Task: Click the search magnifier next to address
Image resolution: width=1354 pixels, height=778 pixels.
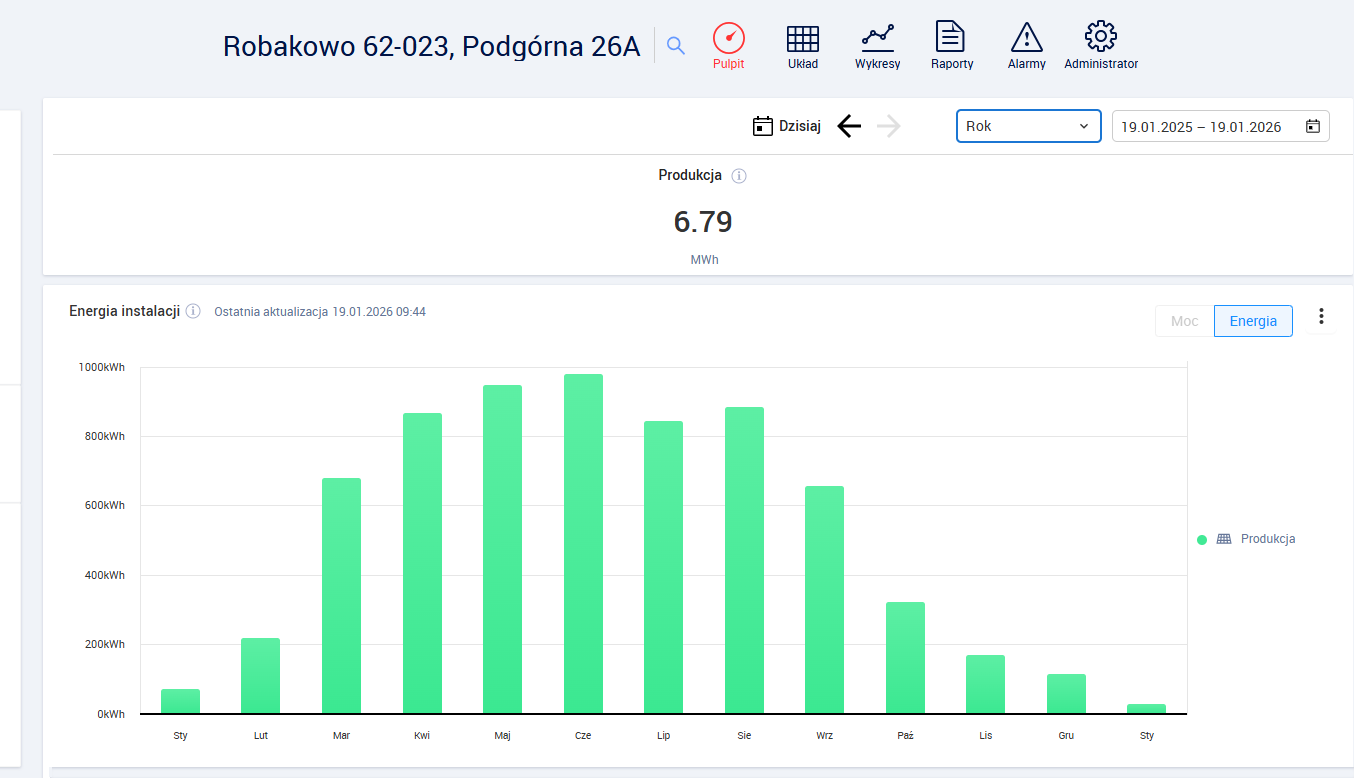Action: pyautogui.click(x=676, y=46)
